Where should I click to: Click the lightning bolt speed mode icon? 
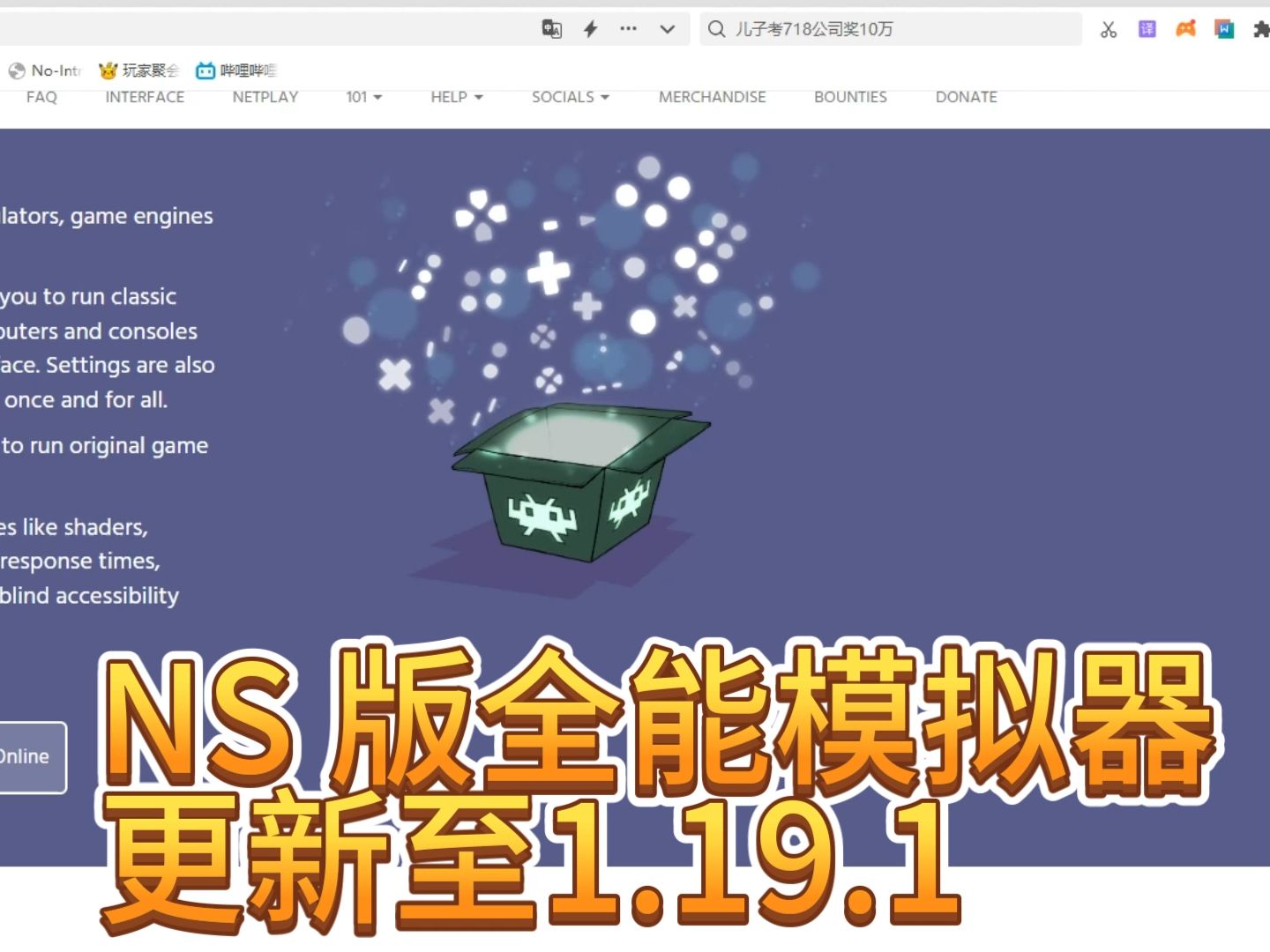point(591,29)
